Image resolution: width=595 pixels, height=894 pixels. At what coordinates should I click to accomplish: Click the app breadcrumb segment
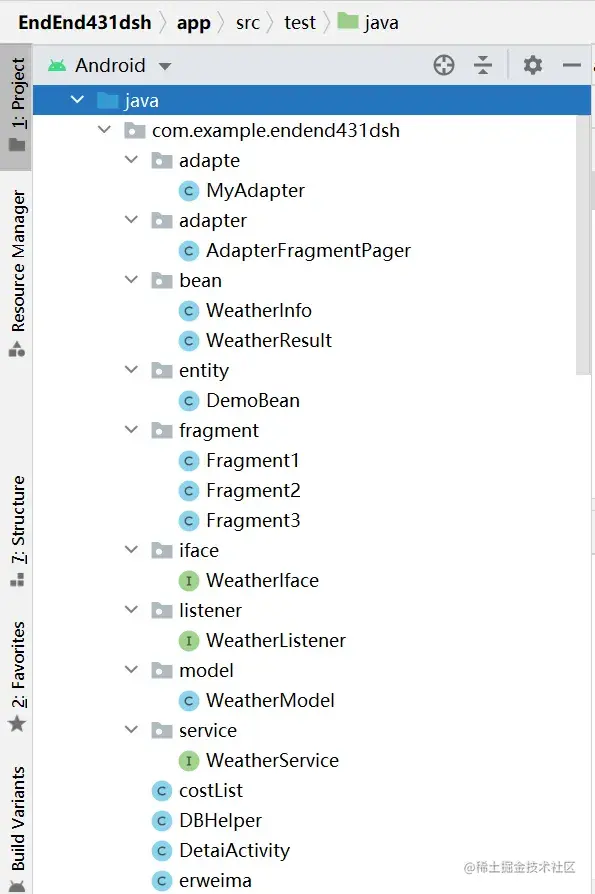coord(193,23)
